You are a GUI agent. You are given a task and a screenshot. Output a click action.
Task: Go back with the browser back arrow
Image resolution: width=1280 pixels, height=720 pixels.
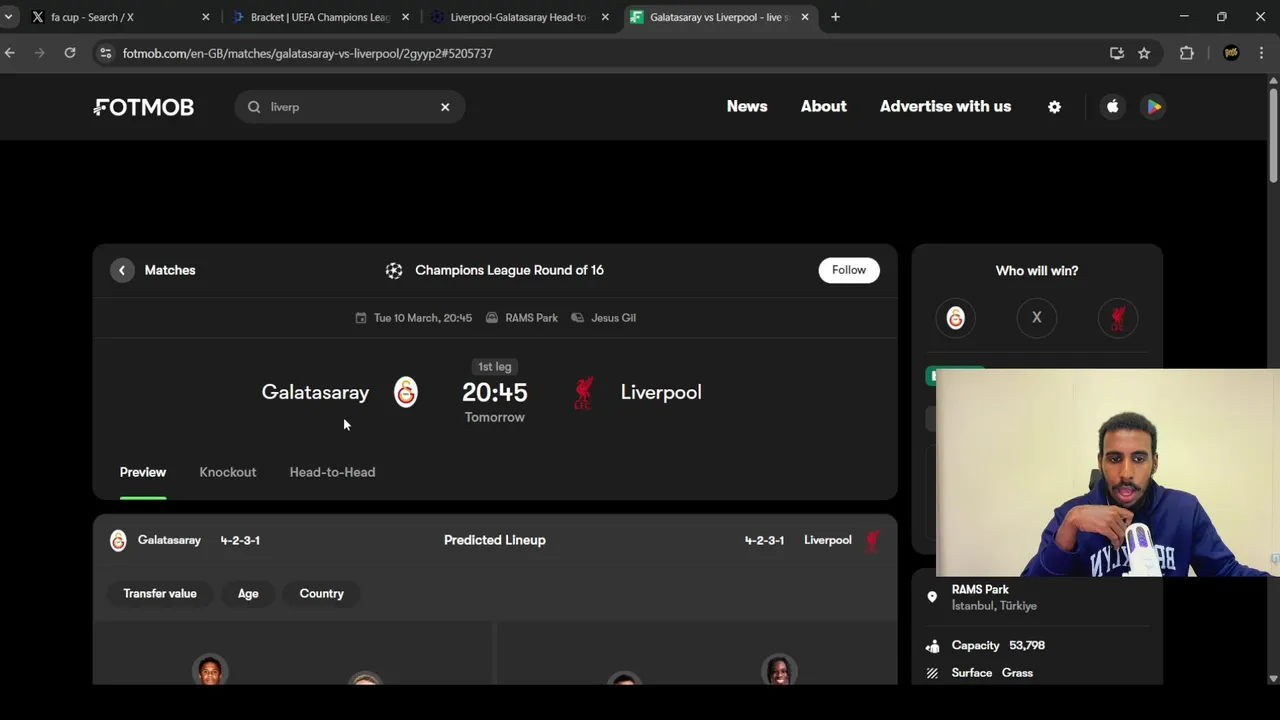pos(10,53)
